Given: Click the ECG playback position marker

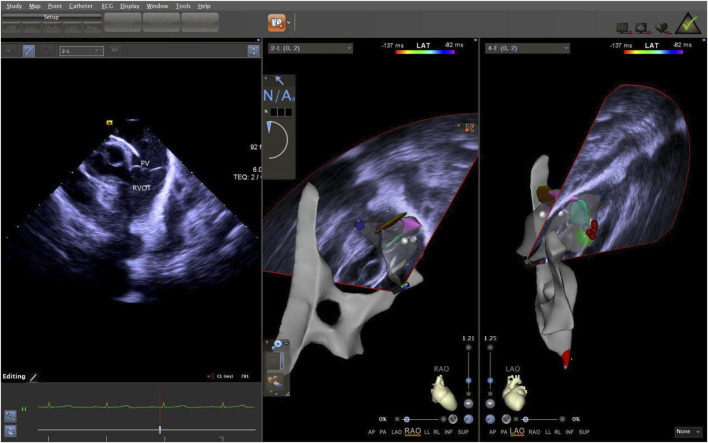Looking at the screenshot, I should click(x=160, y=429).
